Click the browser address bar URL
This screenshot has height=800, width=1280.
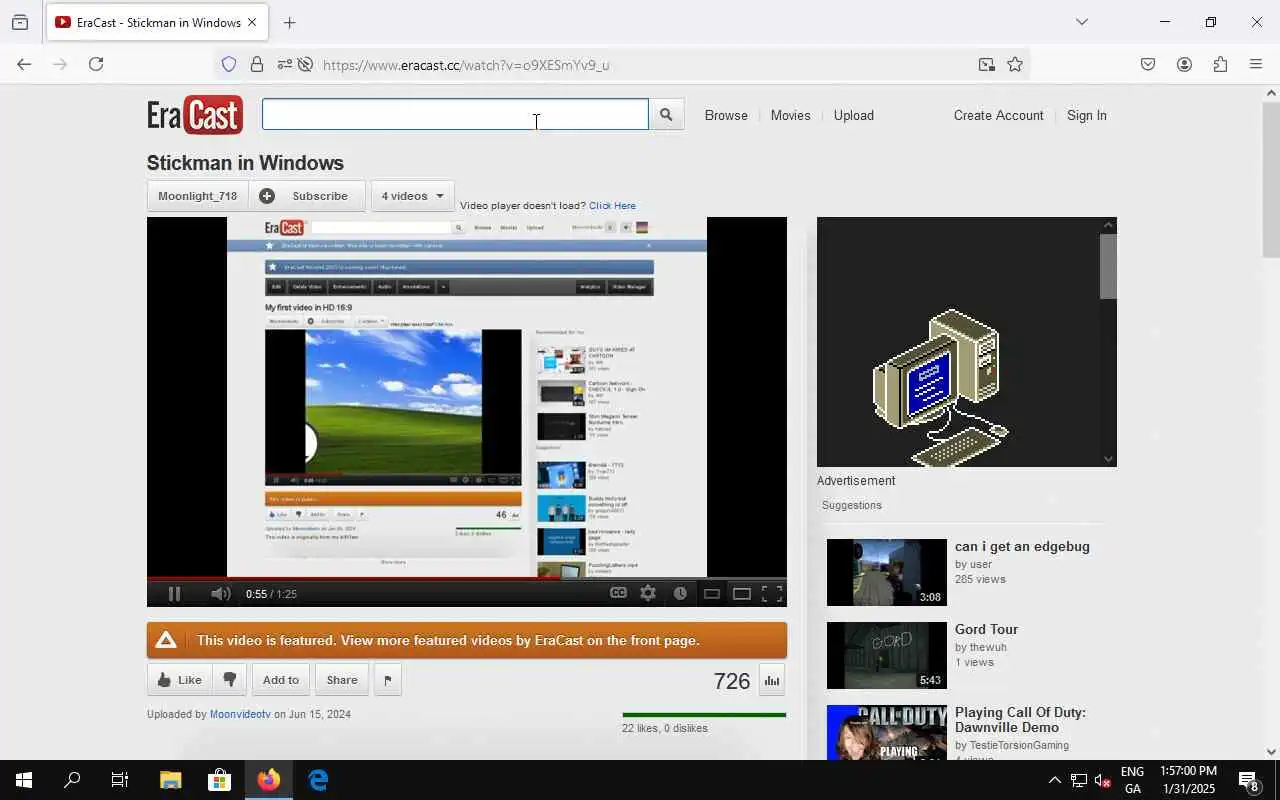(466, 65)
